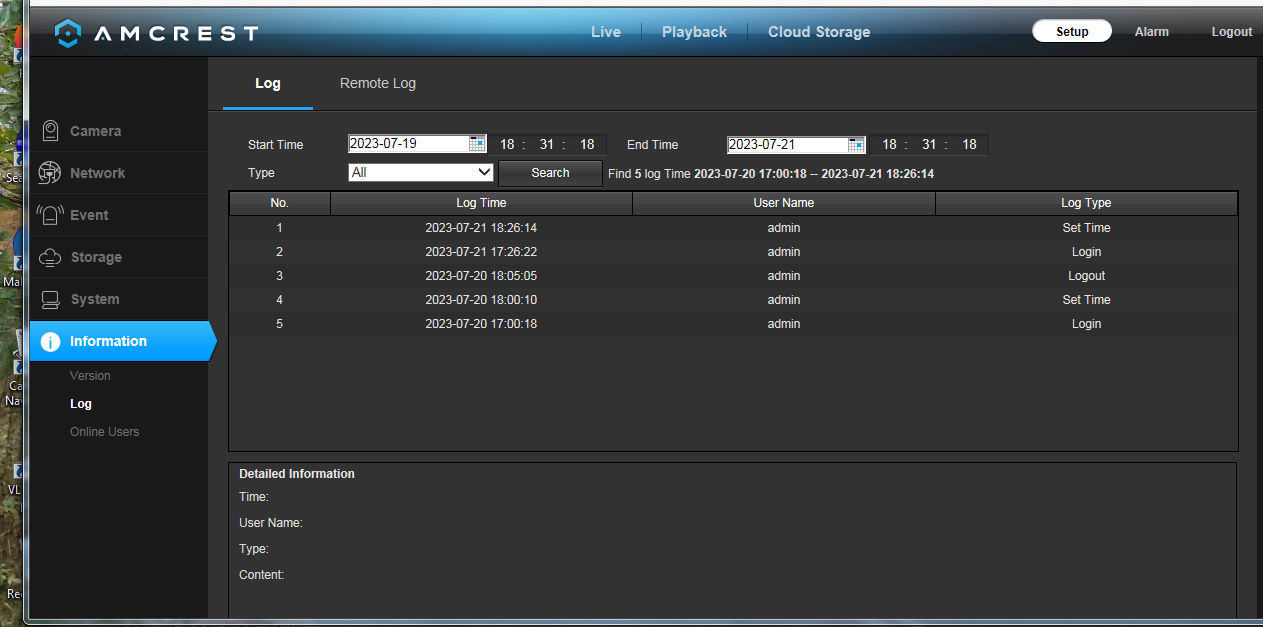
Task: Click Logout in the header
Action: pyautogui.click(x=1232, y=31)
